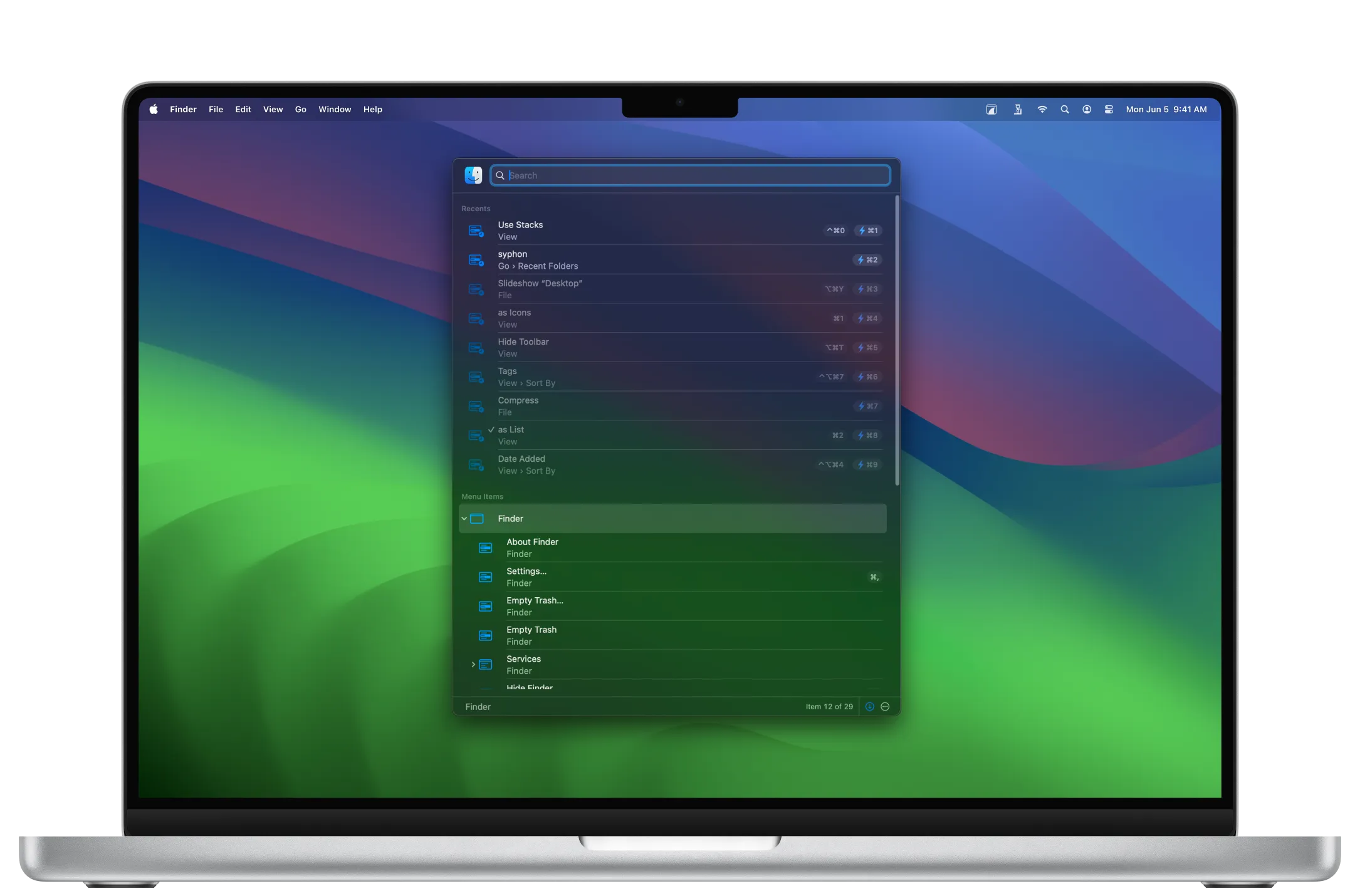Viewport: 1360px width, 896px height.
Task: Open the Window menu in menu bar
Action: tap(335, 109)
